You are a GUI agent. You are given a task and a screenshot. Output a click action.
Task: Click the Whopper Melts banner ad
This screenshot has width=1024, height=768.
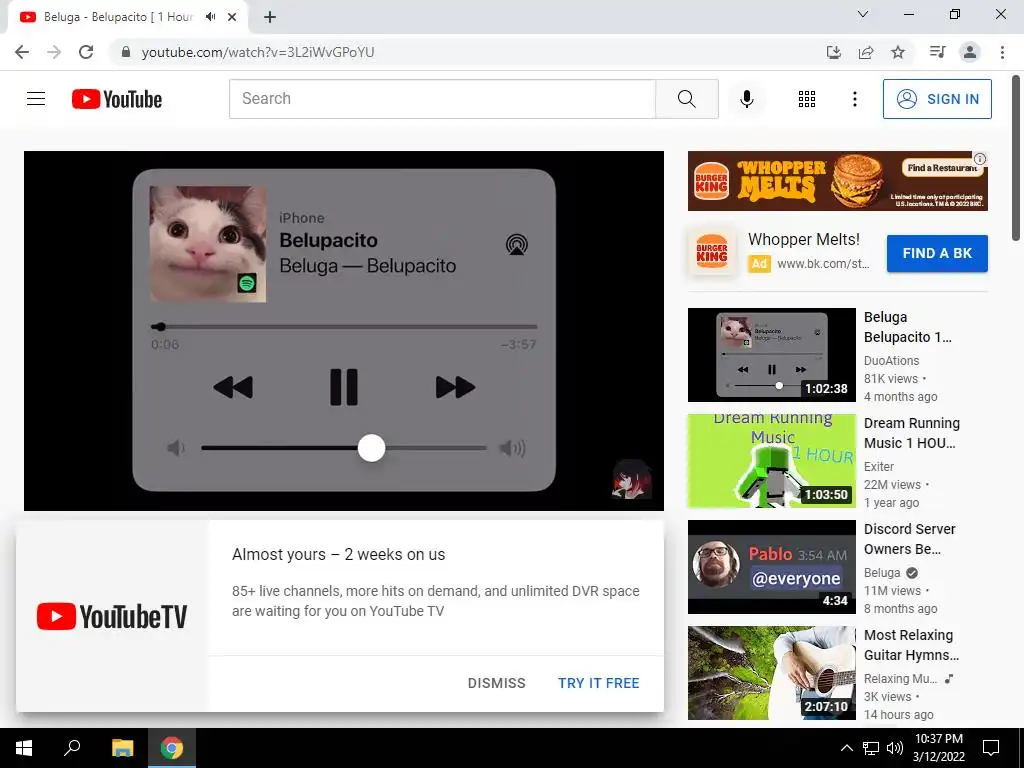pos(837,181)
